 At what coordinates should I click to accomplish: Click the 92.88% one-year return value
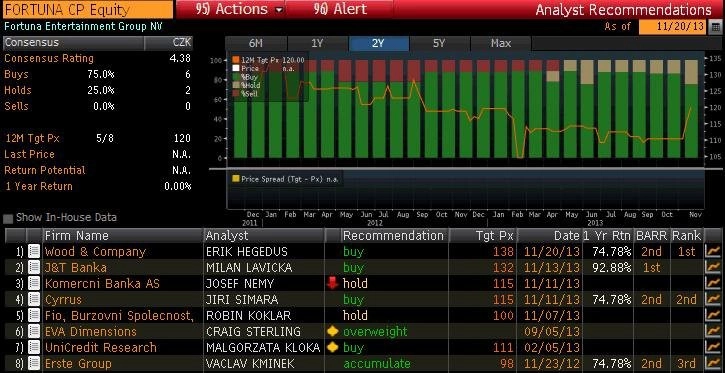[x=612, y=268]
